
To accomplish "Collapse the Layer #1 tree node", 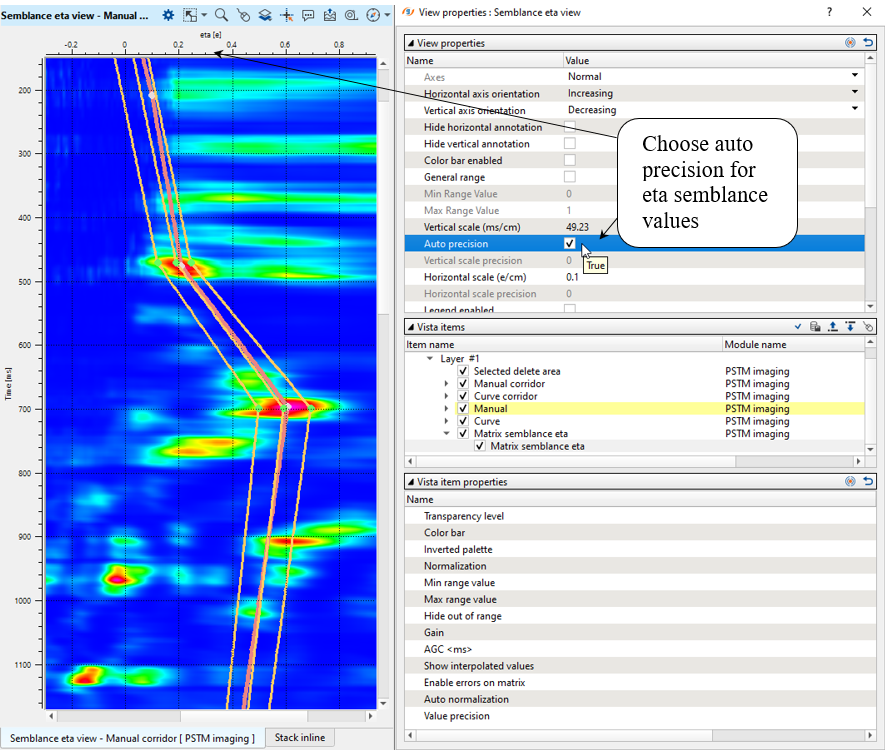I will pyautogui.click(x=430, y=358).
